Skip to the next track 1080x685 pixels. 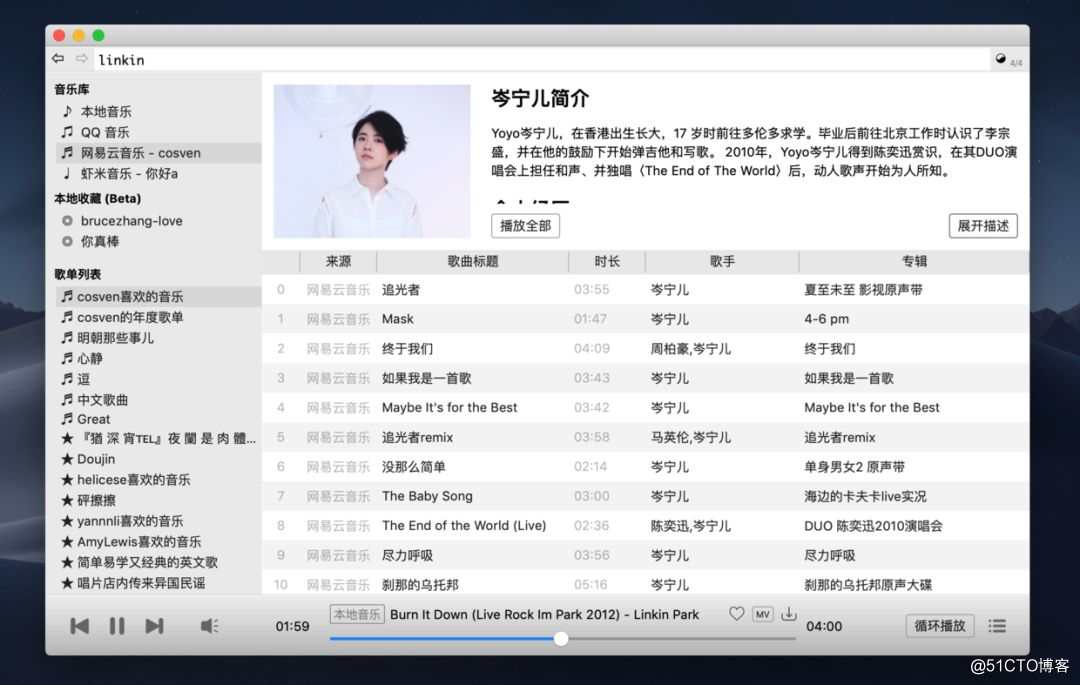click(153, 627)
